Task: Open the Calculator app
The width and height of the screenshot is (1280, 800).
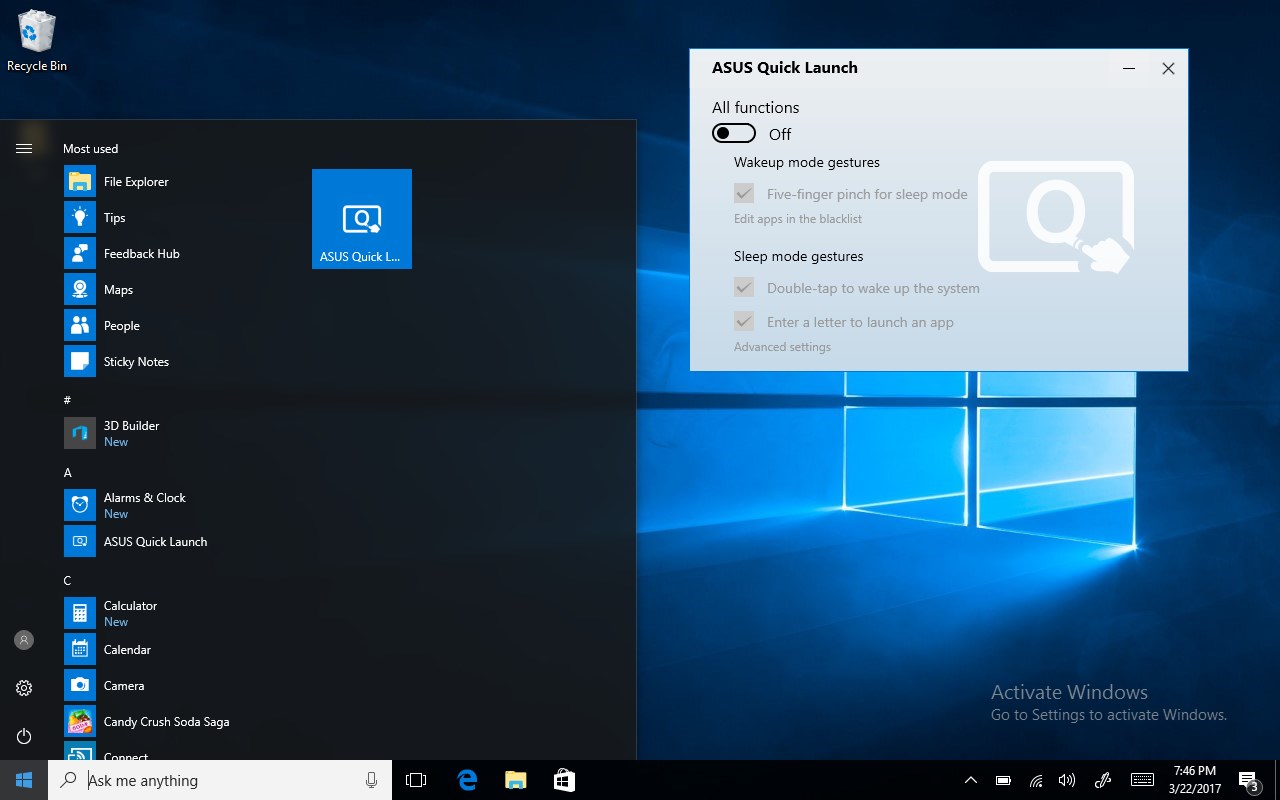Action: pos(130,606)
